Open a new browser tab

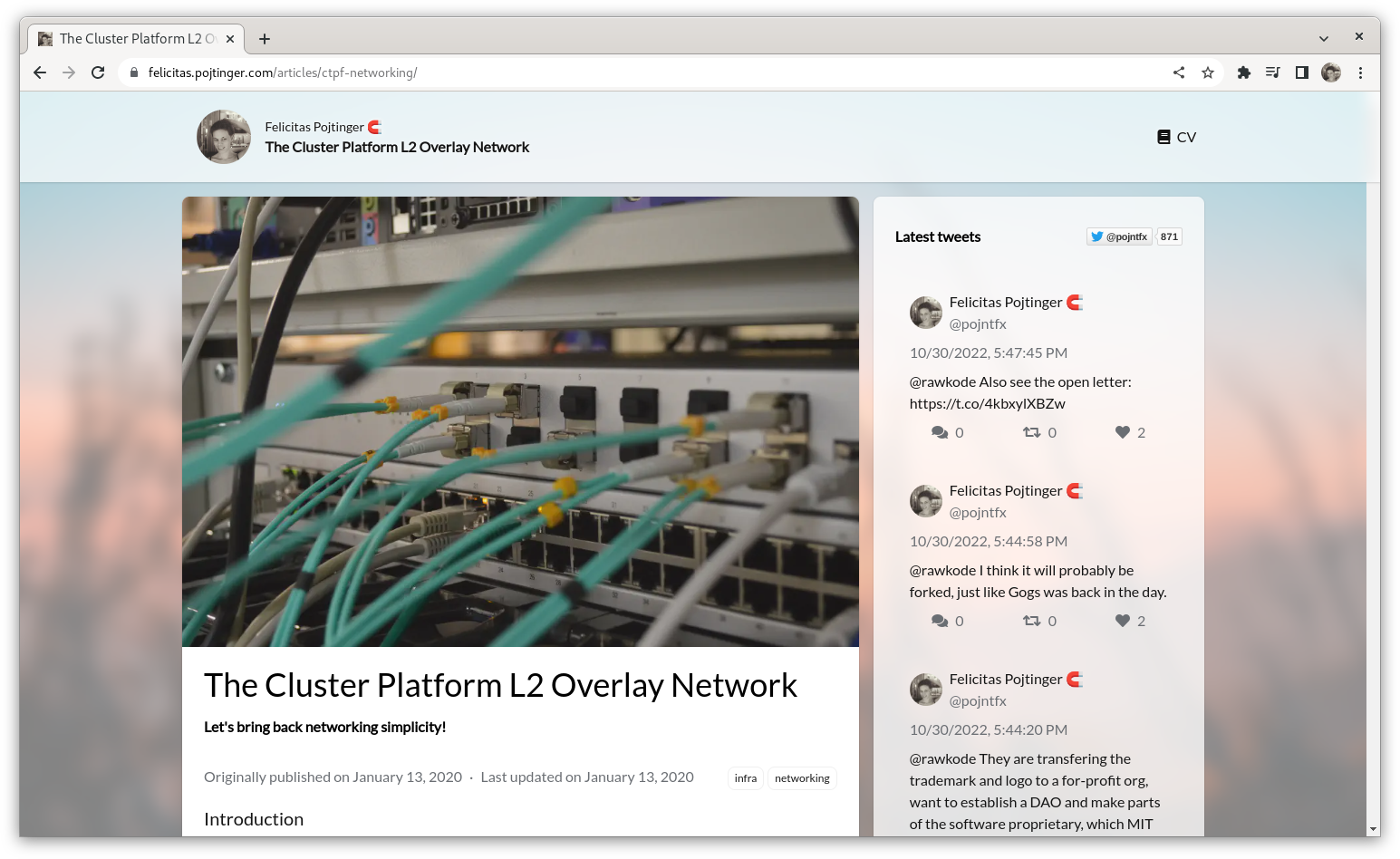tap(265, 39)
